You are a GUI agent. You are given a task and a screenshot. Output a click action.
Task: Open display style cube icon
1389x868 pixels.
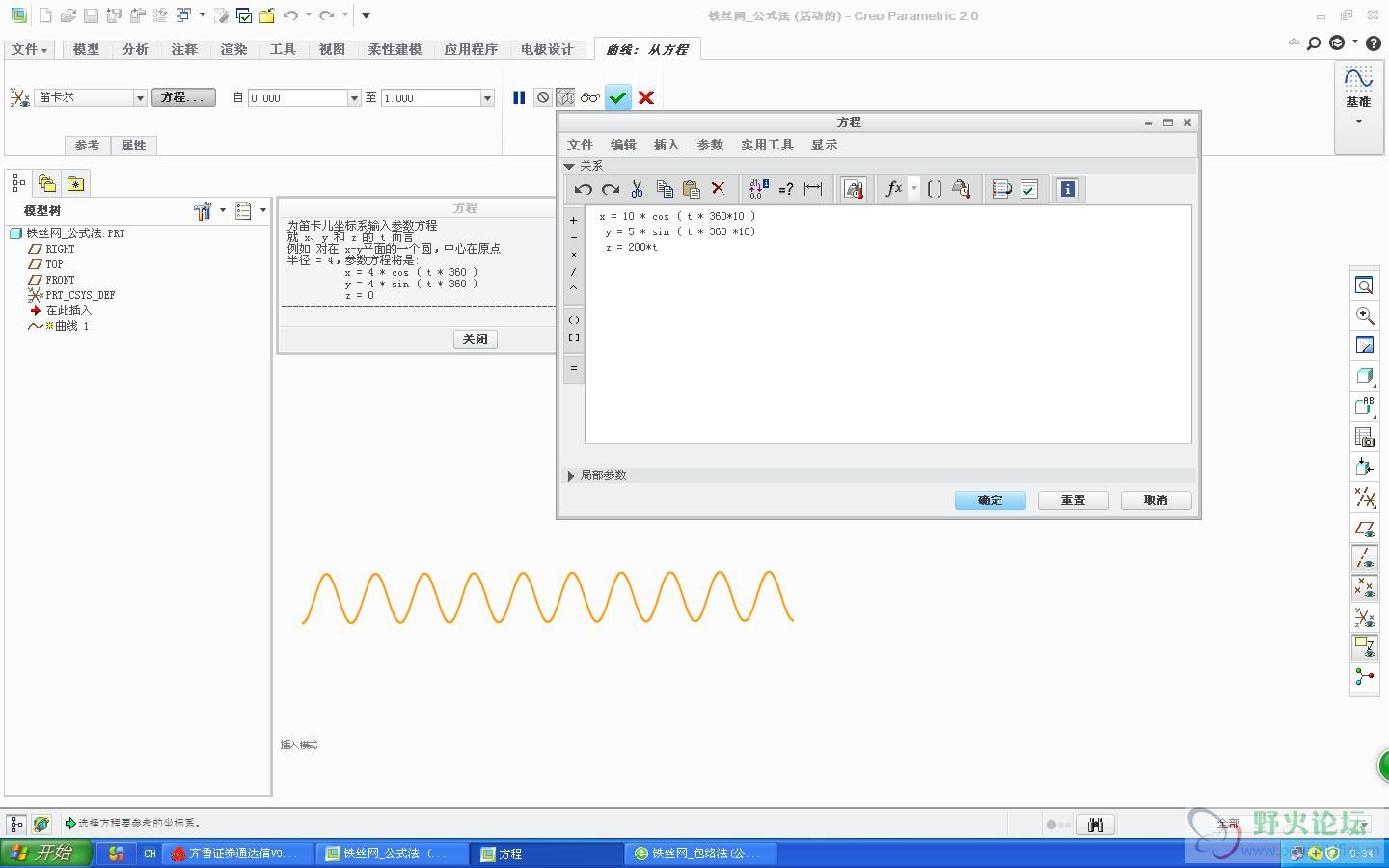tap(1364, 376)
